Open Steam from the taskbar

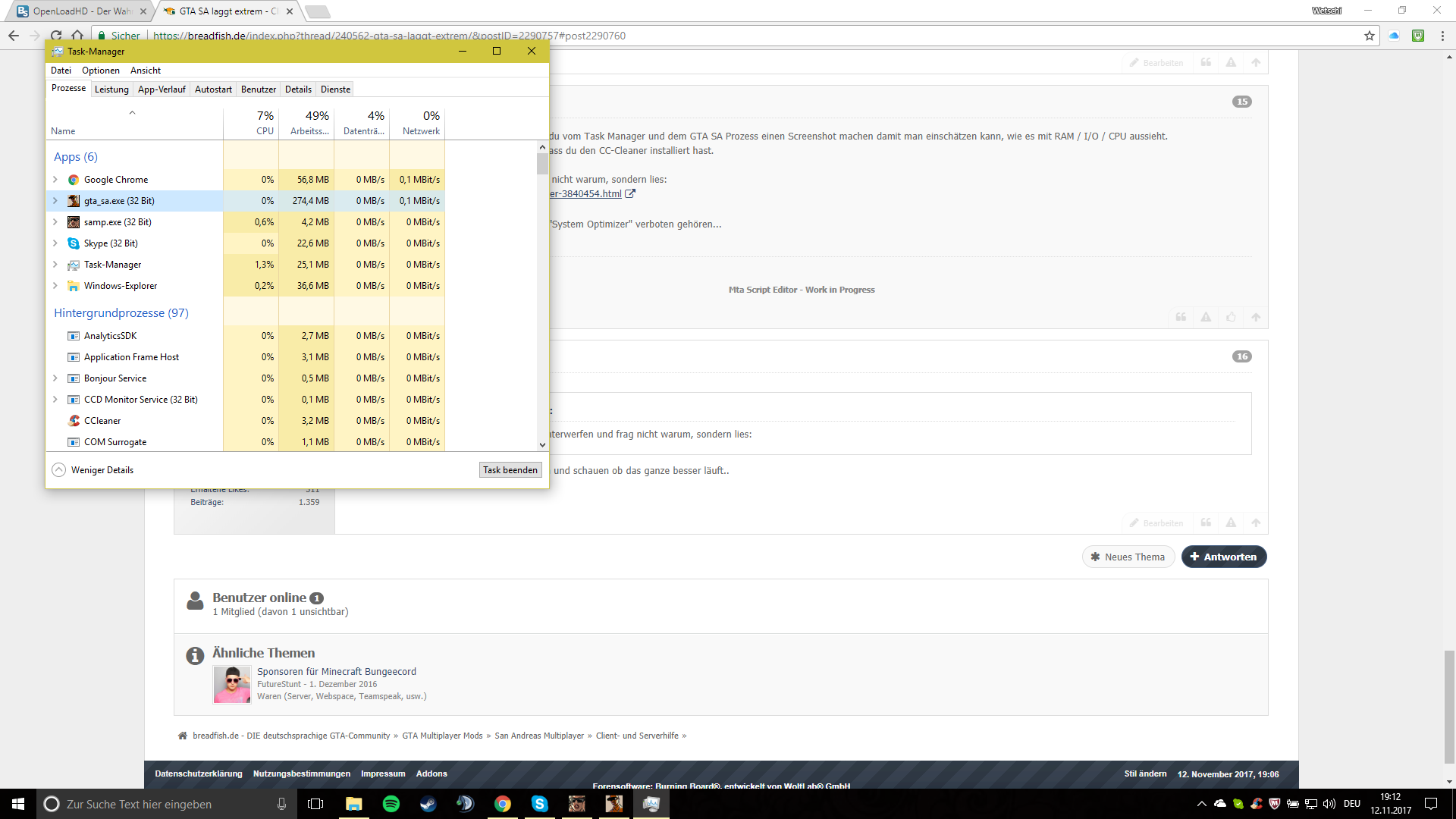(x=428, y=804)
